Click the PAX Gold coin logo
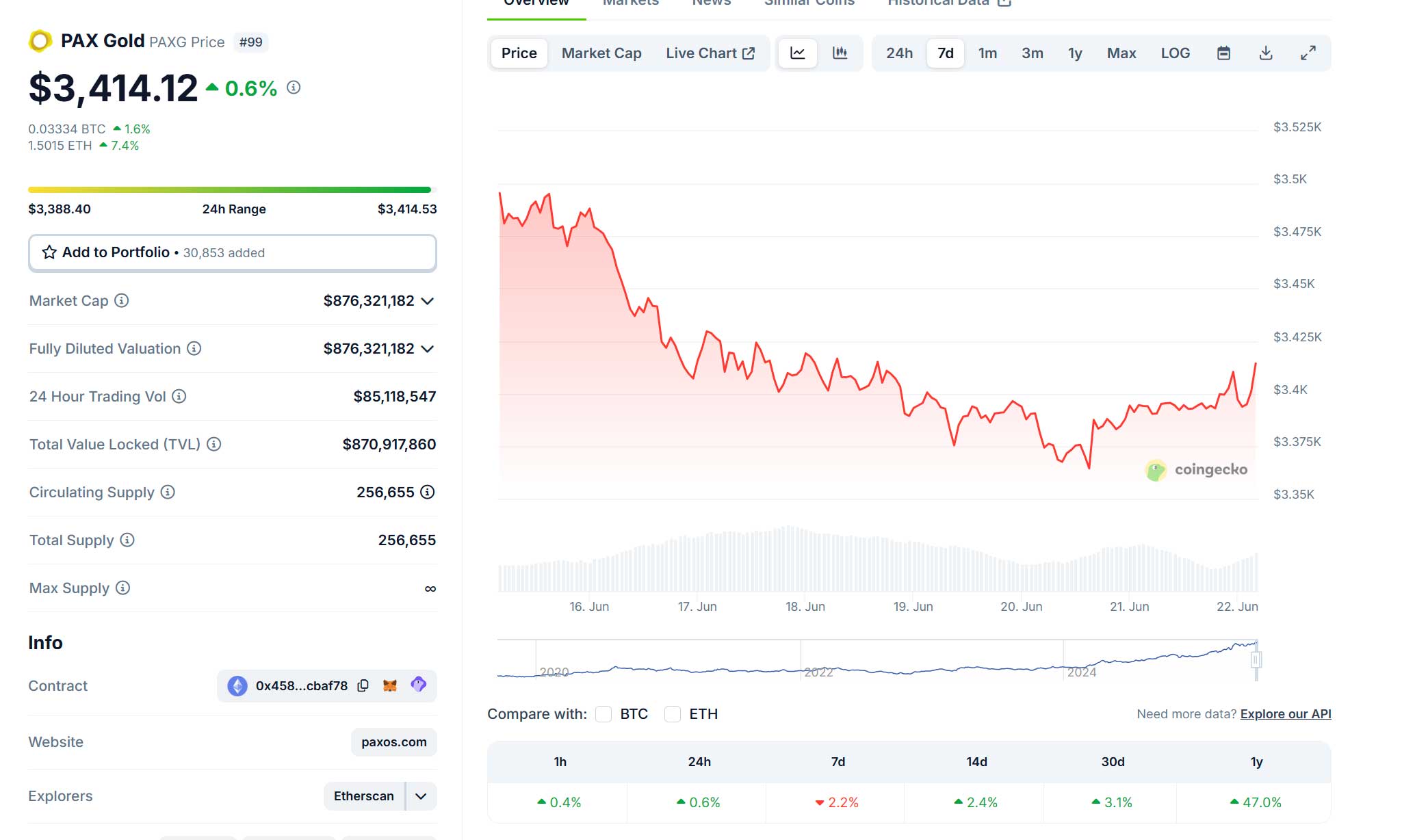 40,41
